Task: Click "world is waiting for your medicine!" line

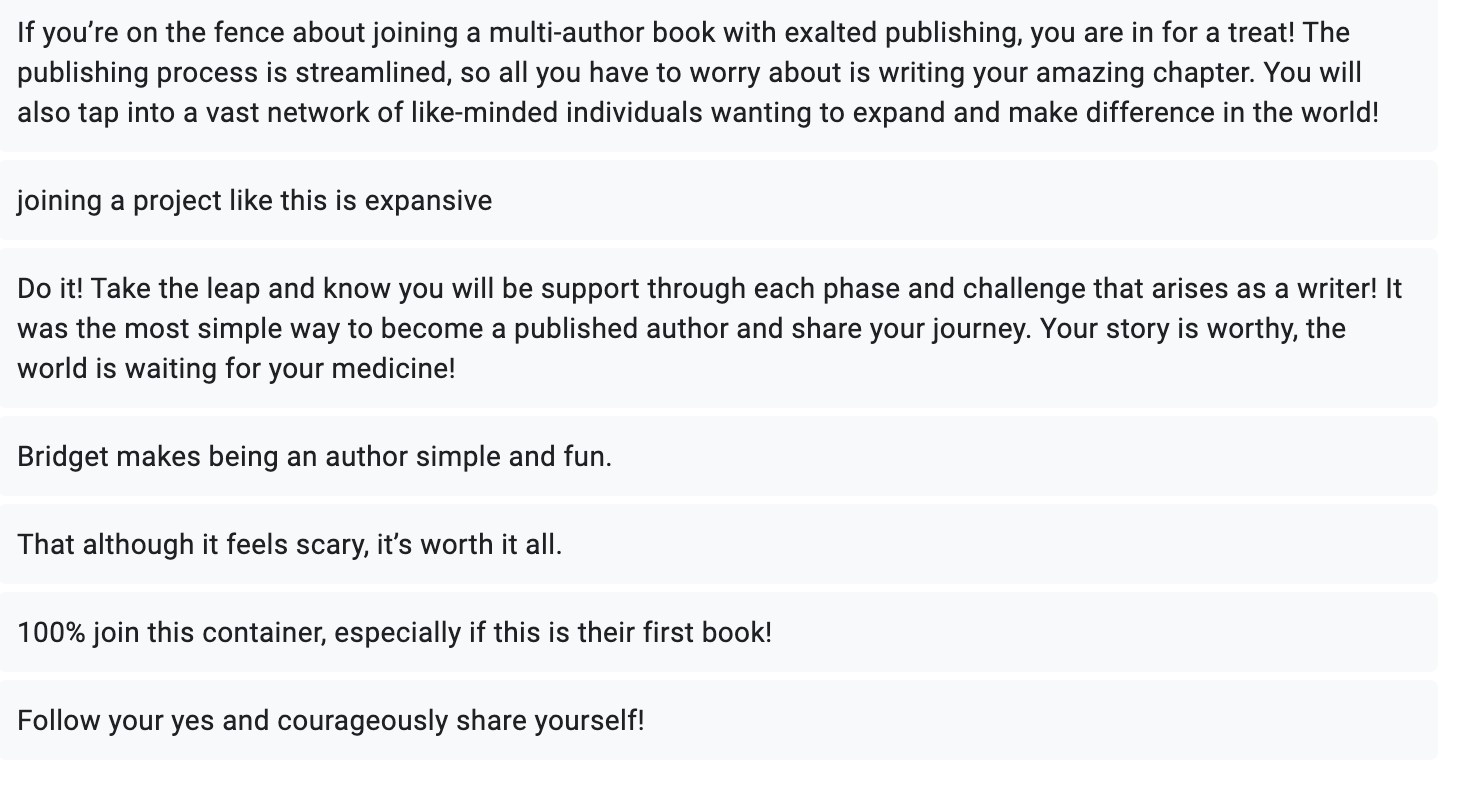Action: click(236, 369)
